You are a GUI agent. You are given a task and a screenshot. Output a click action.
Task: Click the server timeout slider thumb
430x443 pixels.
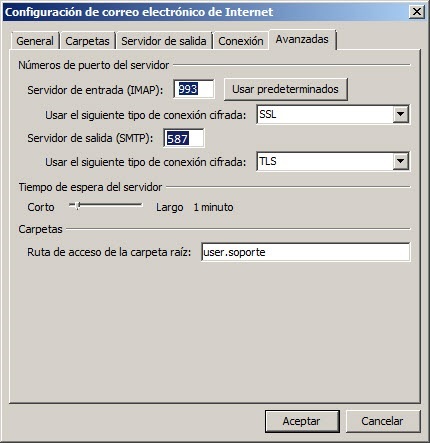77,206
